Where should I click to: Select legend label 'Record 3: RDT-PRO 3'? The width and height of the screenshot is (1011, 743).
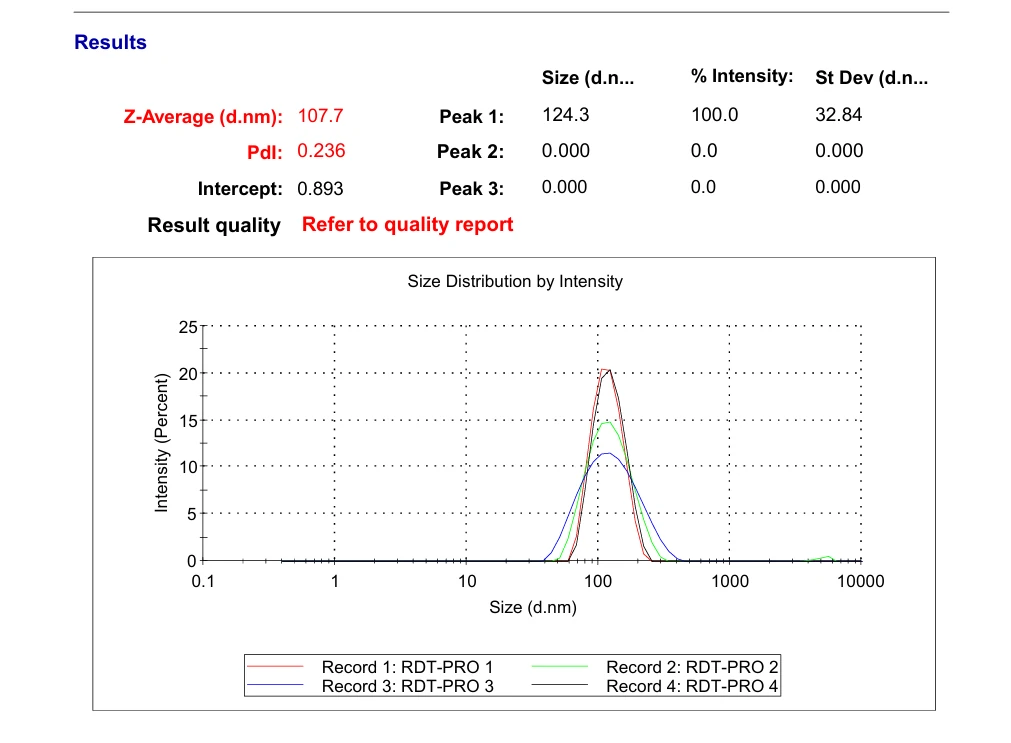pos(407,687)
